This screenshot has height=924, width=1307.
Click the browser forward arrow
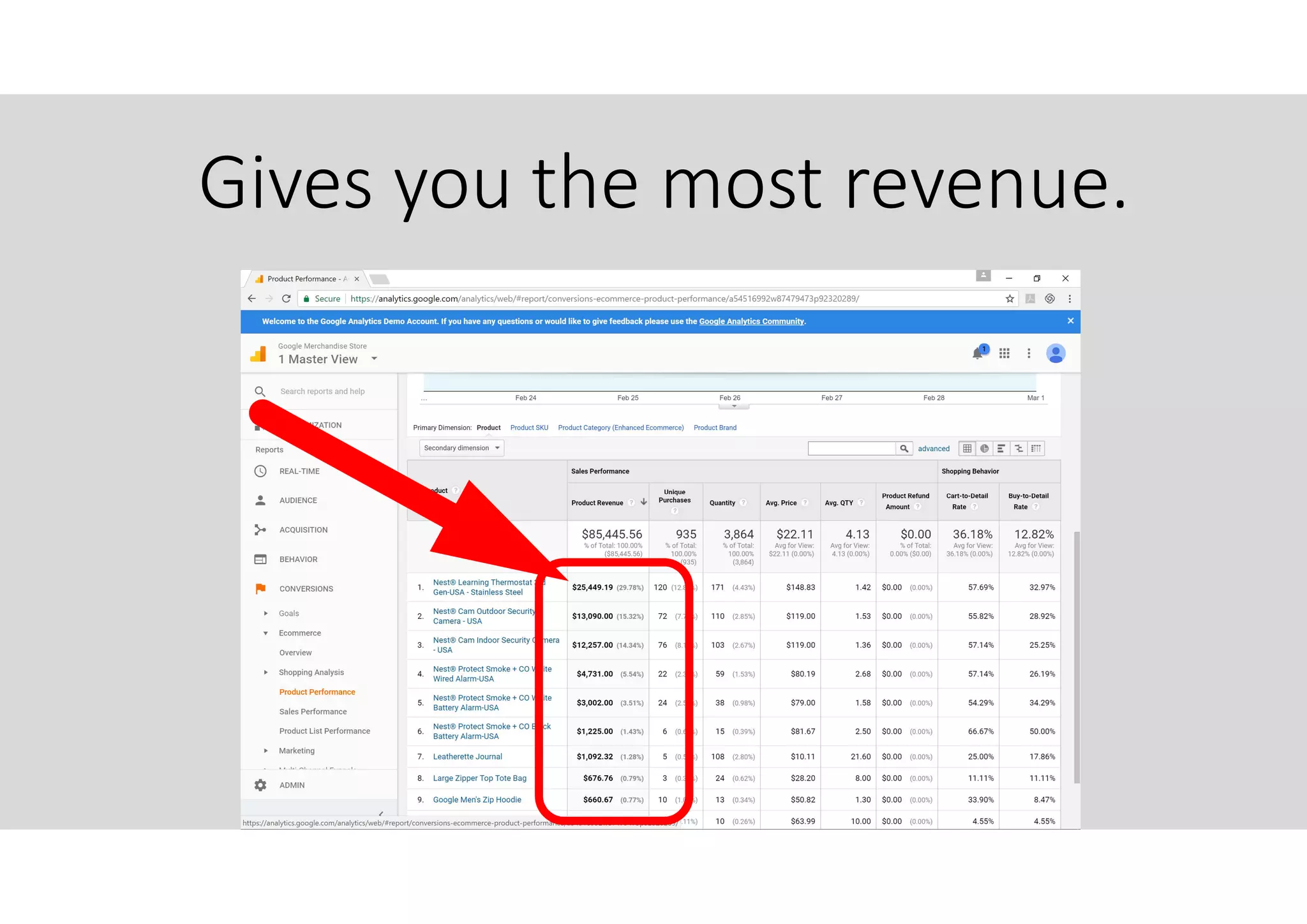click(x=269, y=299)
